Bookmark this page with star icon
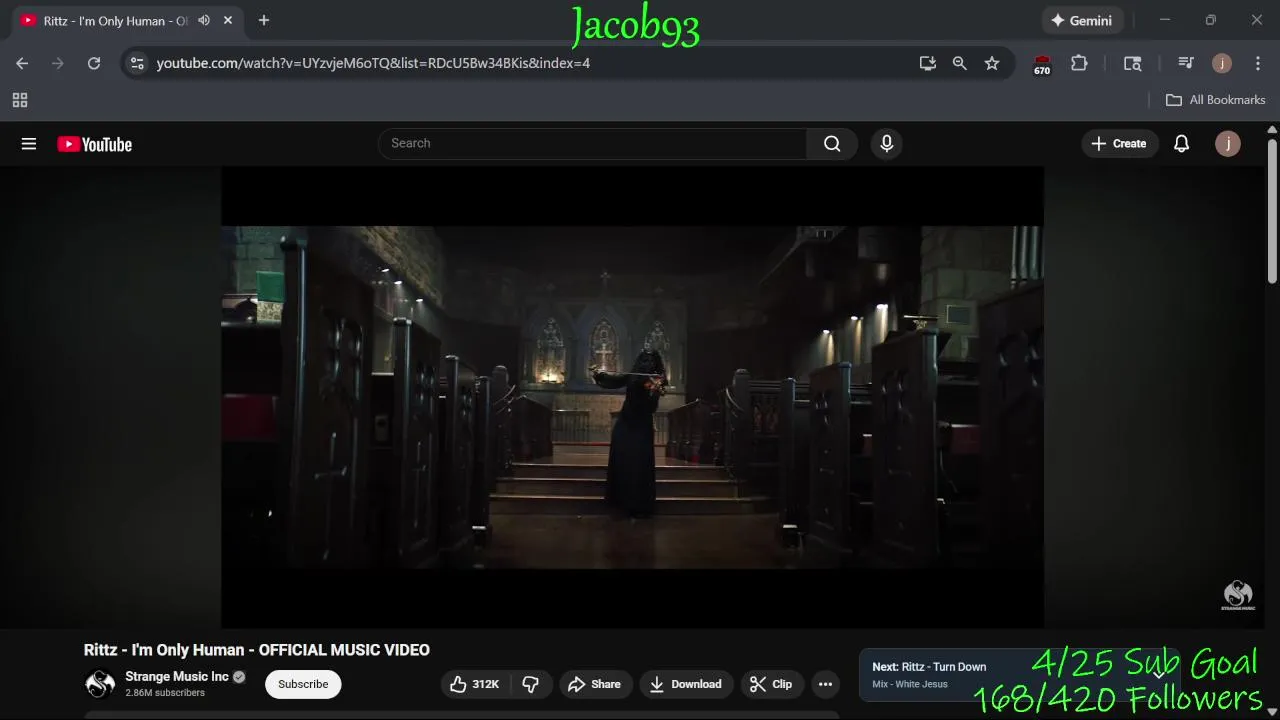1280x720 pixels. pos(992,63)
